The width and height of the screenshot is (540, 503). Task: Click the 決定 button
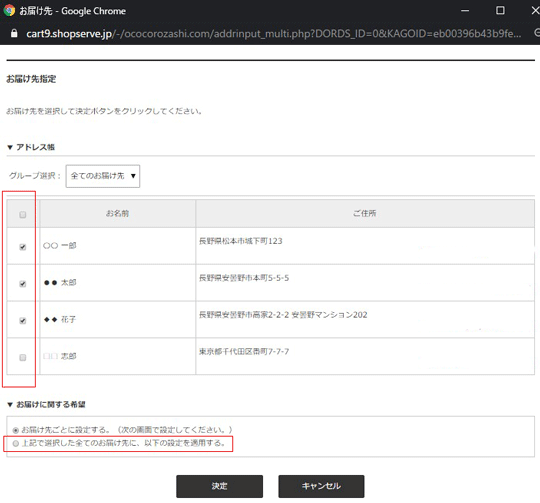pyautogui.click(x=219, y=486)
